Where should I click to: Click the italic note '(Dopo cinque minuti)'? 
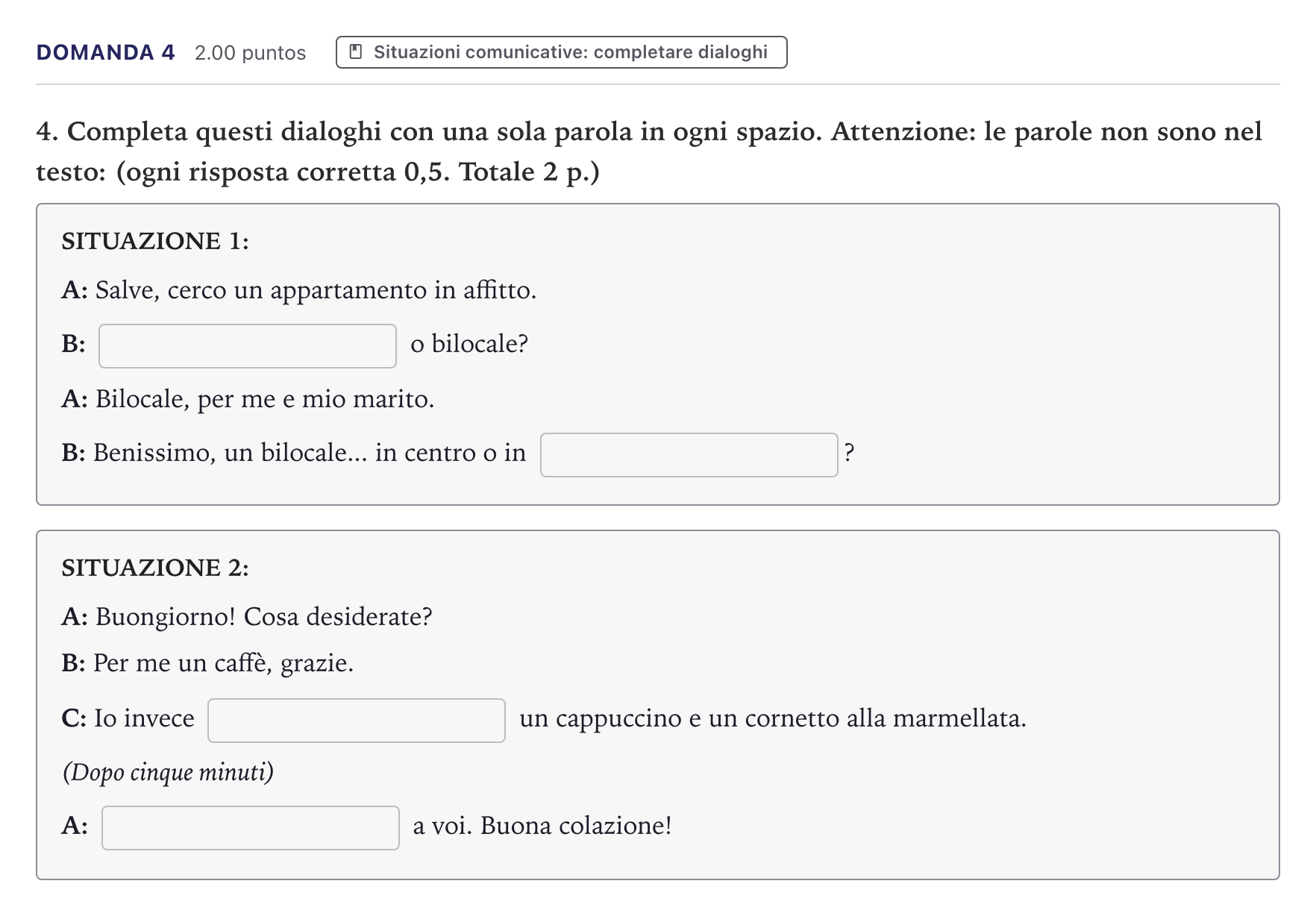tap(168, 772)
